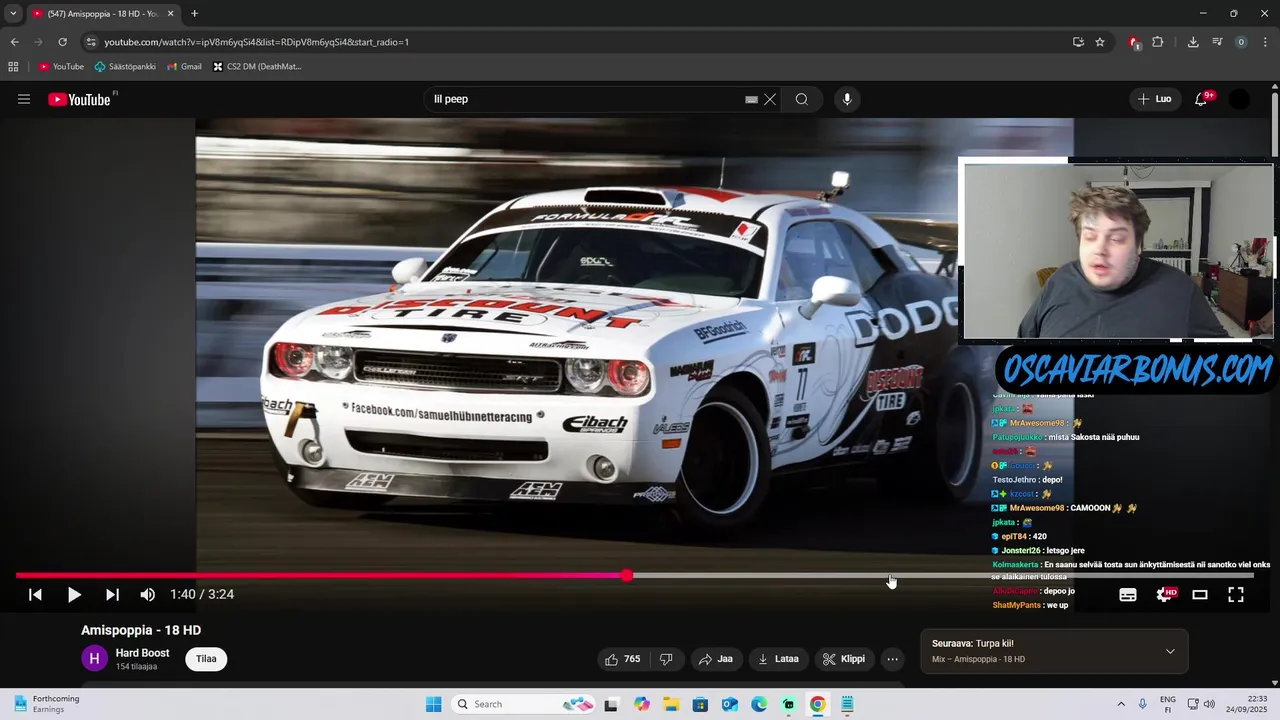This screenshot has width=1280, height=720.
Task: Open the Windows Start menu
Action: coord(433,704)
